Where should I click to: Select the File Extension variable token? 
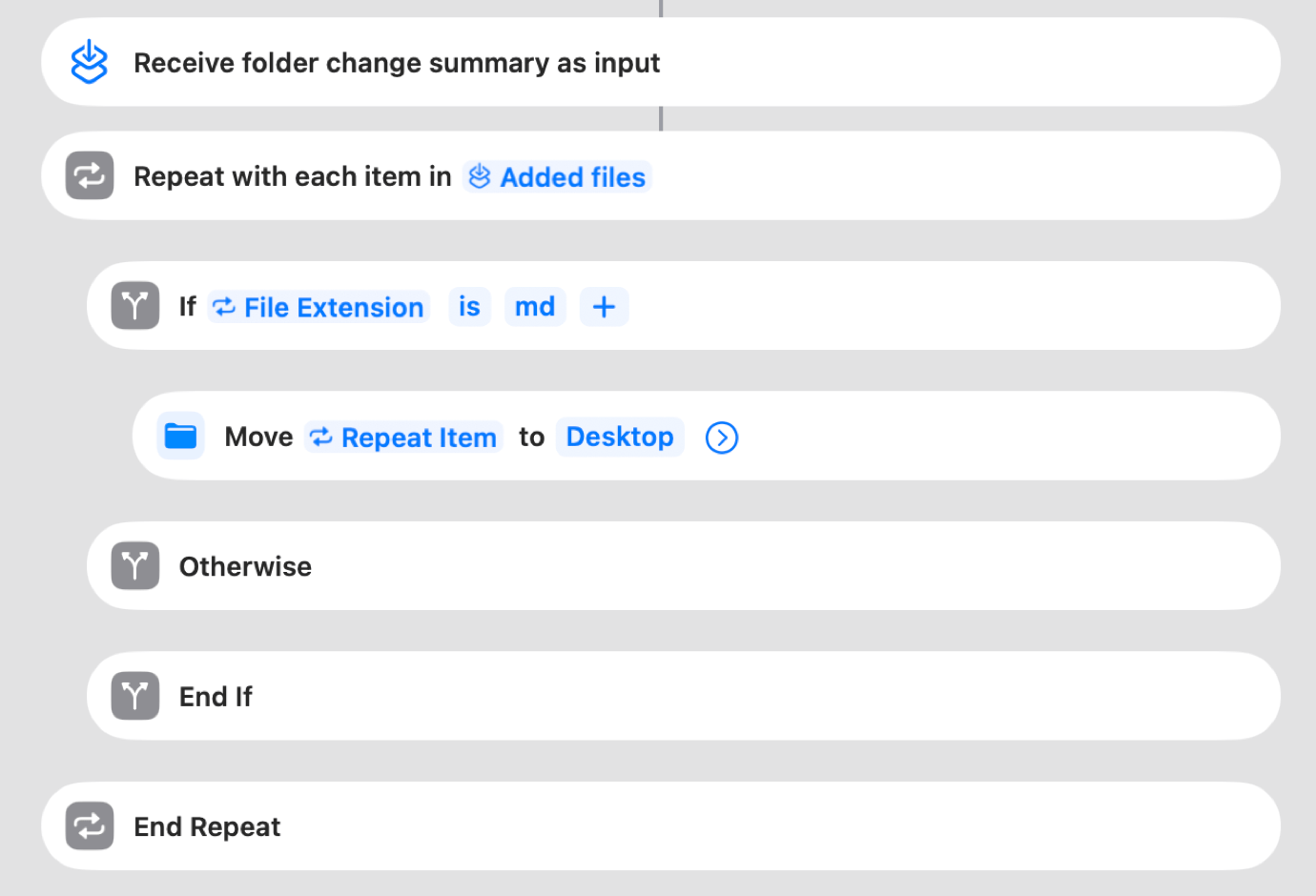coord(319,307)
